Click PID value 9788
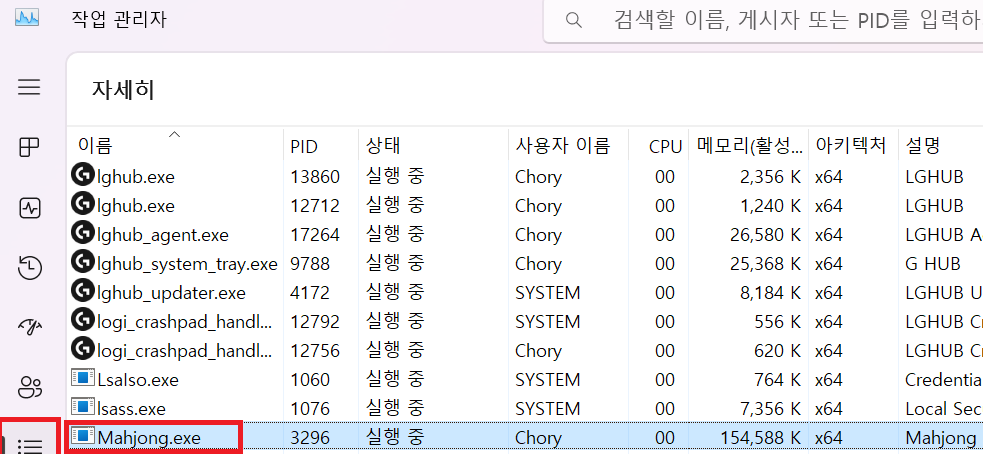The image size is (983, 454). [x=310, y=264]
